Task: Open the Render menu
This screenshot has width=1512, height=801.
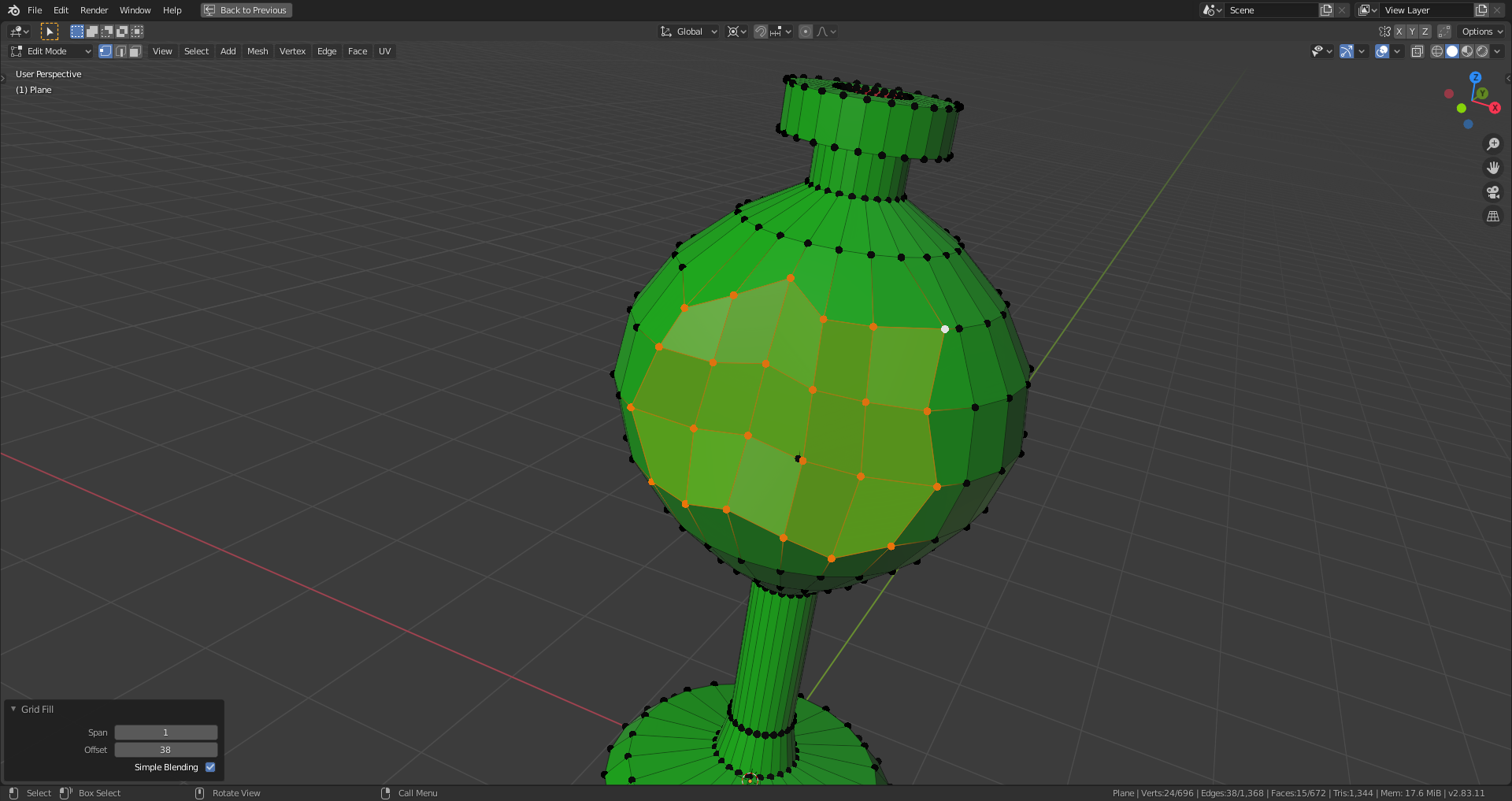Action: (94, 10)
